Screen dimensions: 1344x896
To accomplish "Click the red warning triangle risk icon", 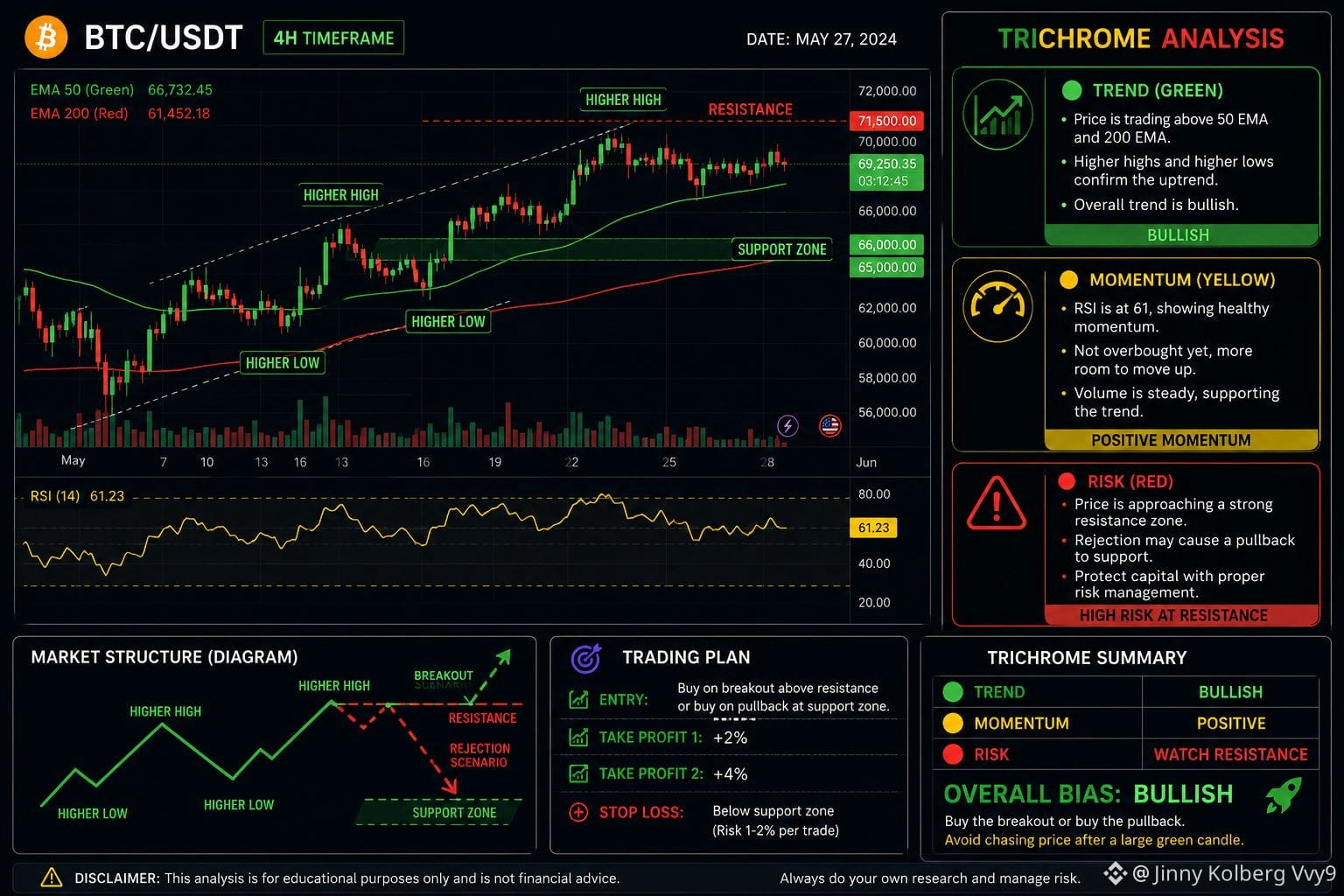I will tap(997, 503).
